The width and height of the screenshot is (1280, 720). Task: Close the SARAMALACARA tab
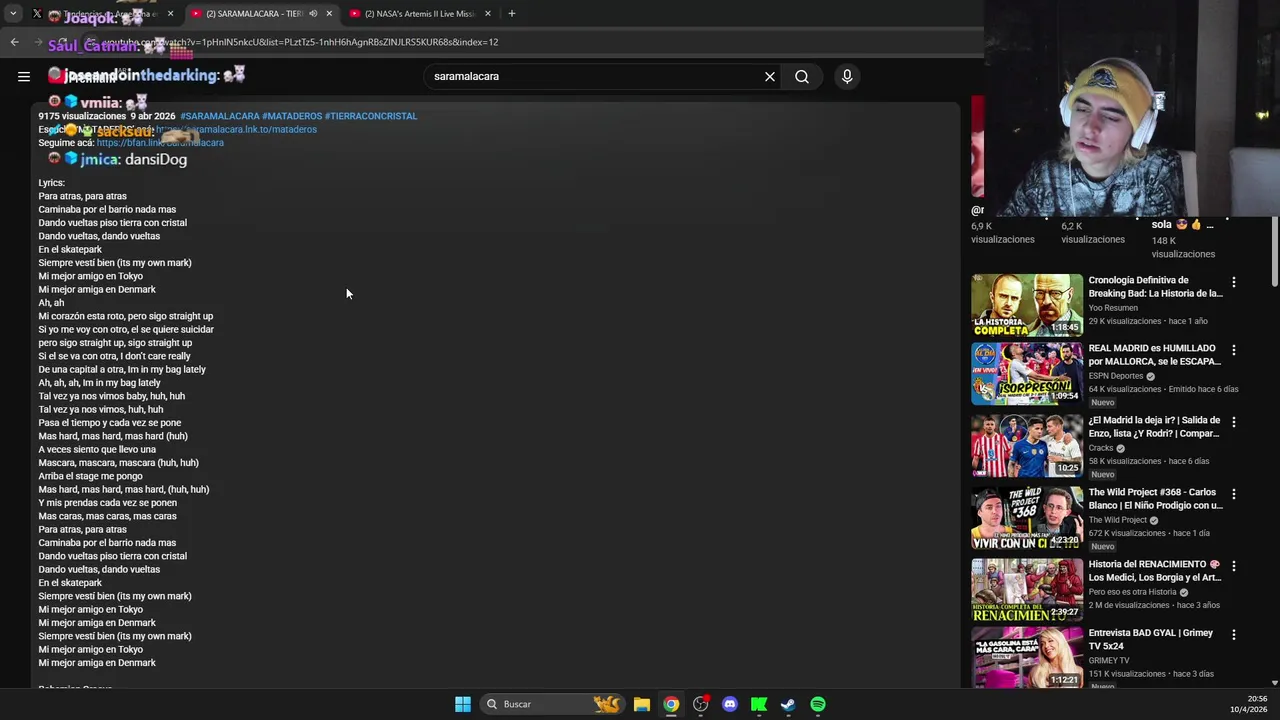point(329,13)
